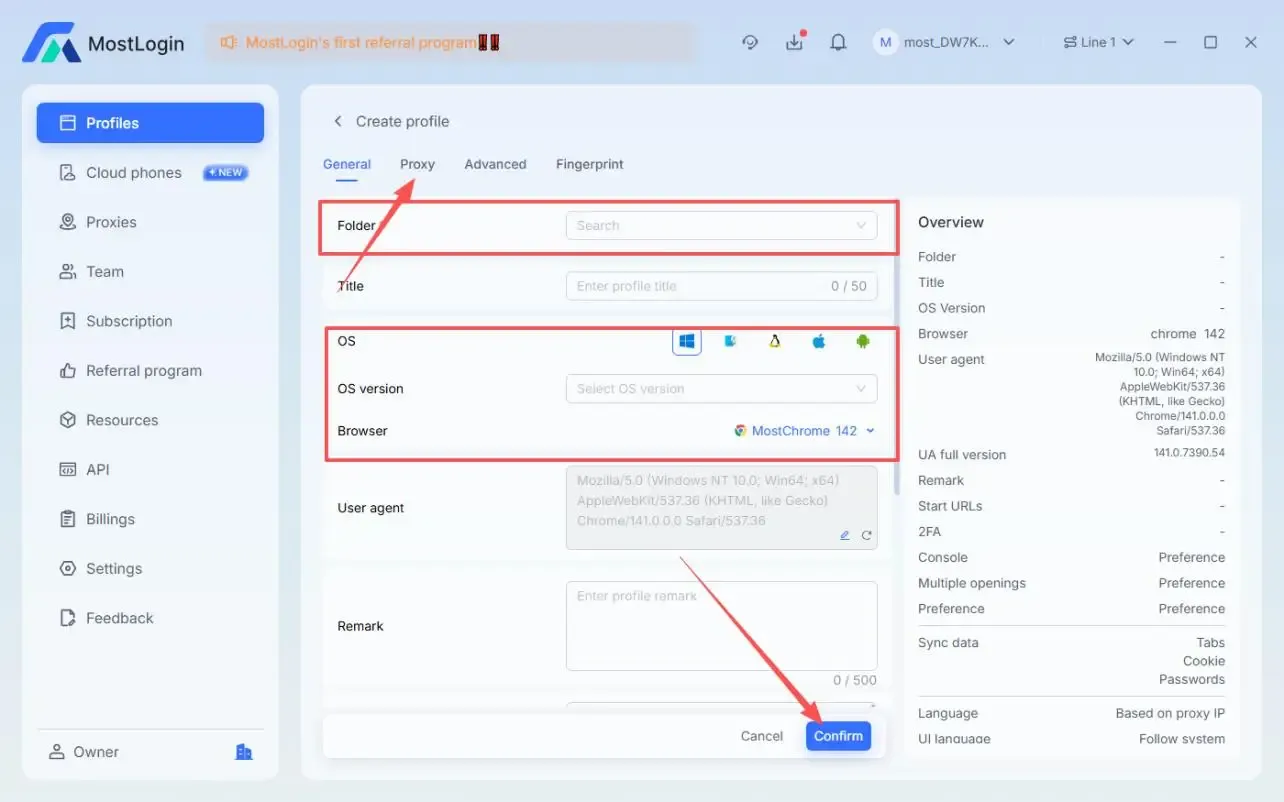Click the Cancel button
Viewport: 1284px width, 802px height.
click(761, 736)
